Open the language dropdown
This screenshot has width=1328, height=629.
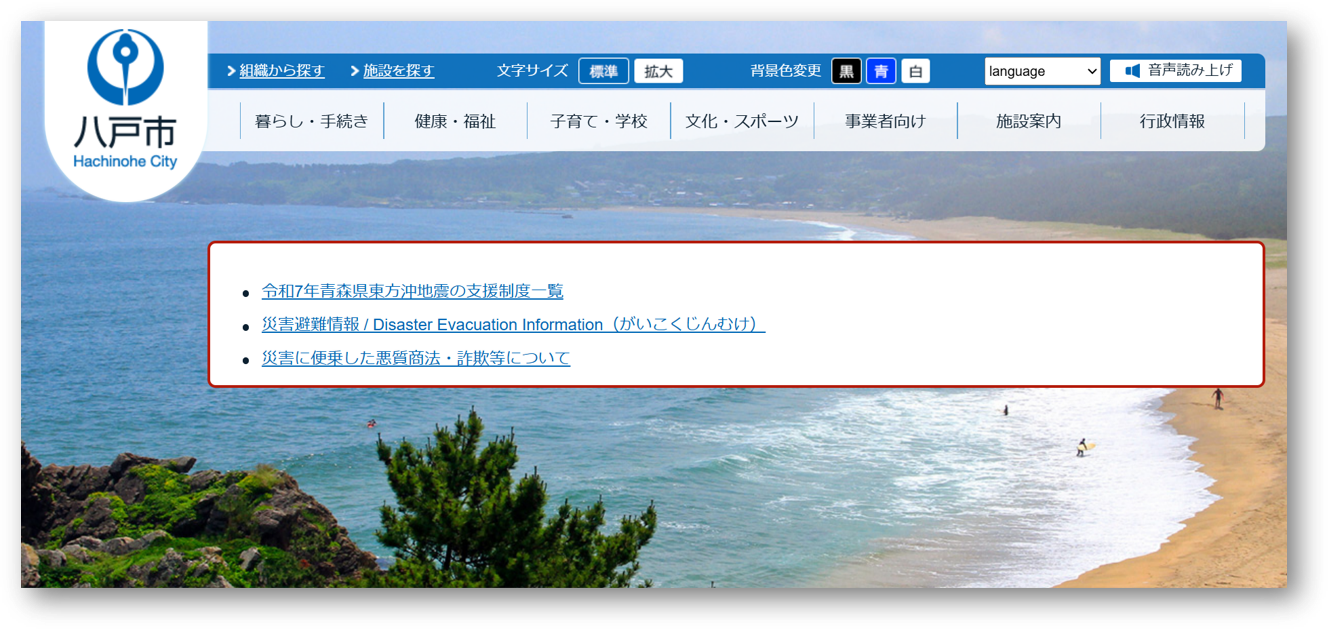[1042, 71]
